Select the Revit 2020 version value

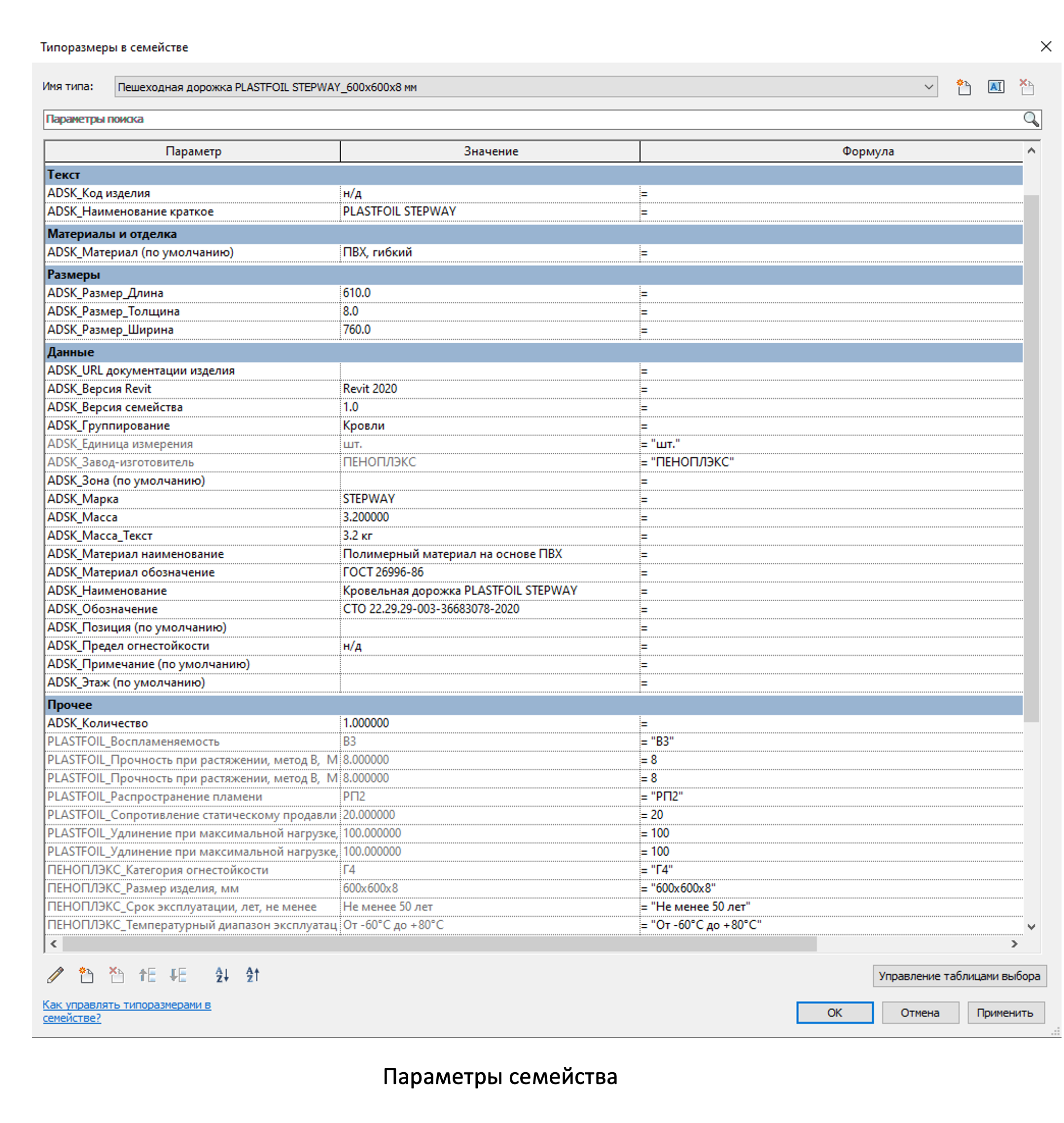pos(490,389)
